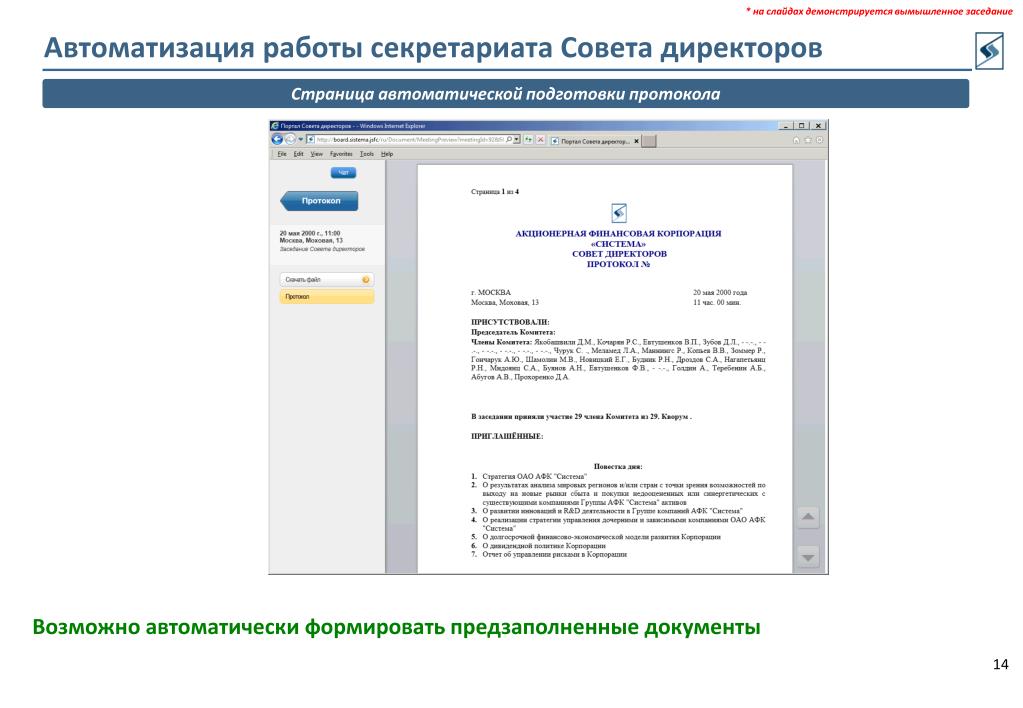Click the "ПРИСУТСТВОВАЛИ:" heading
Screen dimensions: 1023x708
(510, 322)
